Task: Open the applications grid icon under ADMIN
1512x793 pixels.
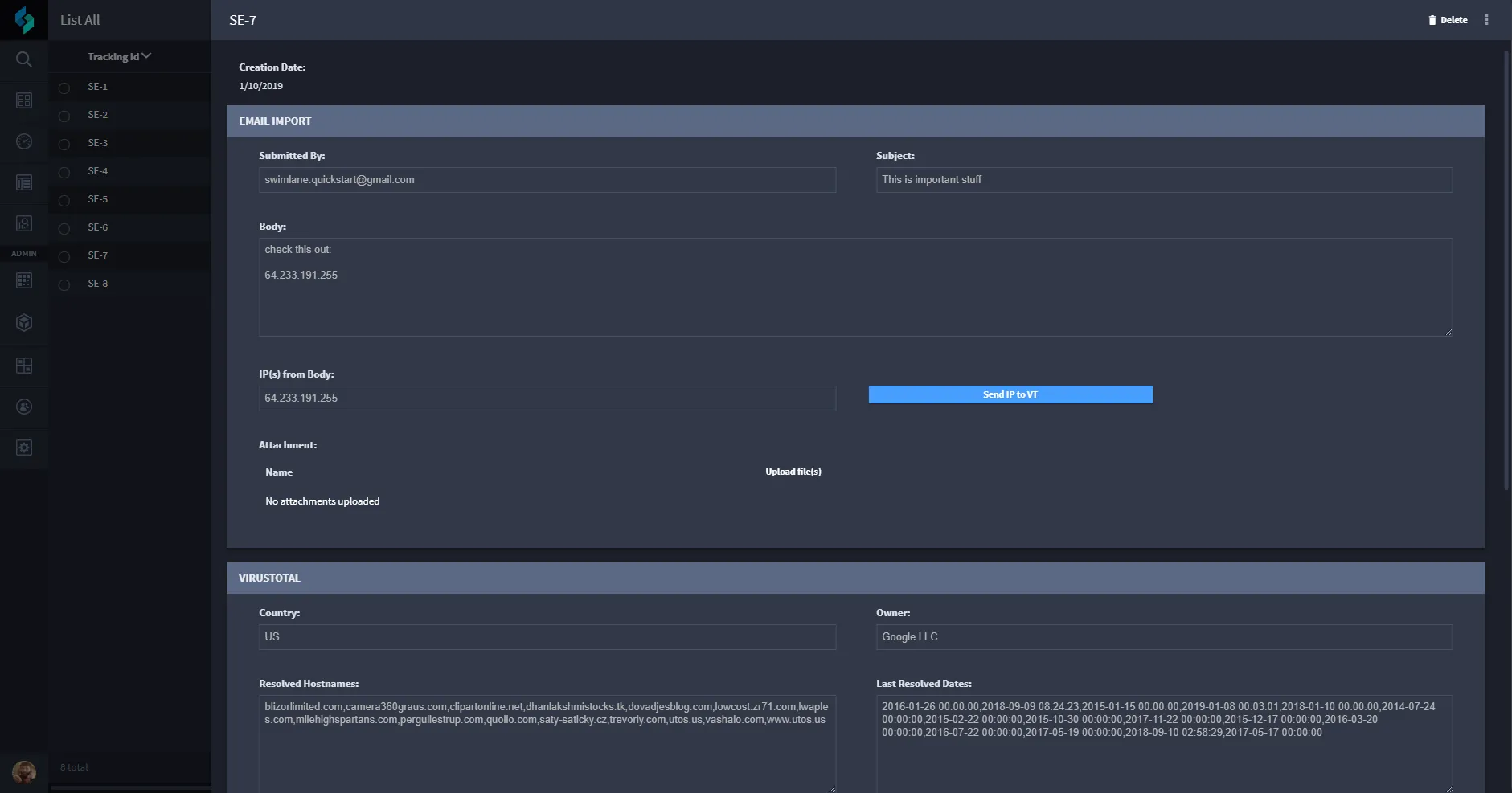Action: click(24, 280)
